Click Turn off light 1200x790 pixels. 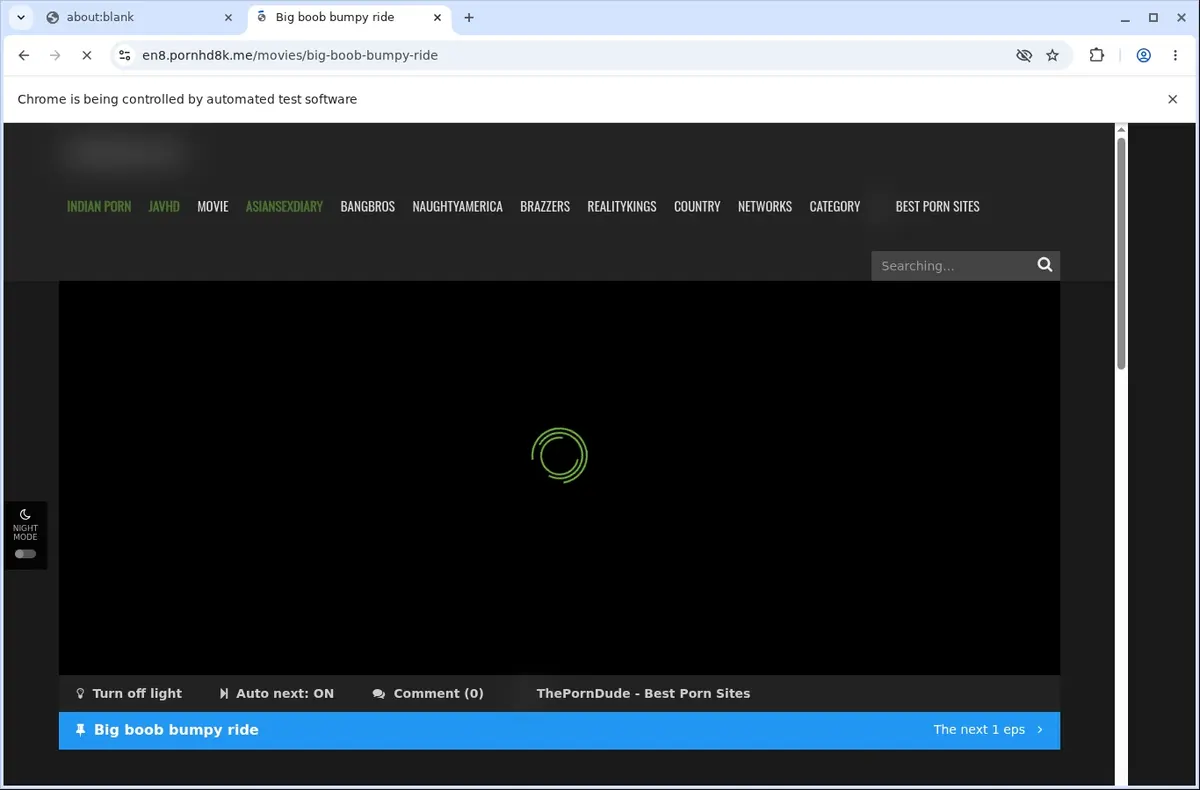129,693
